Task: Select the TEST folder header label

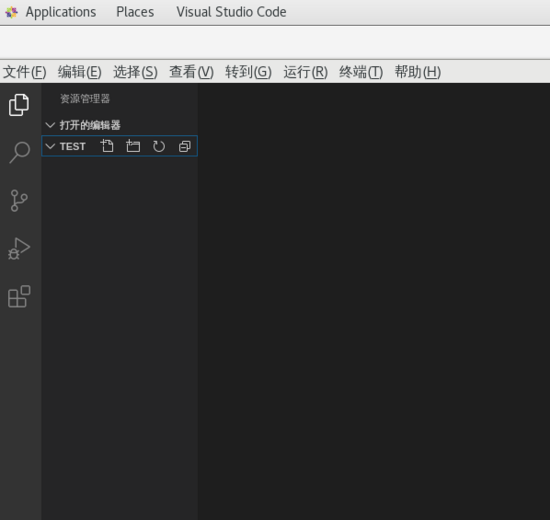Action: pyautogui.click(x=73, y=146)
